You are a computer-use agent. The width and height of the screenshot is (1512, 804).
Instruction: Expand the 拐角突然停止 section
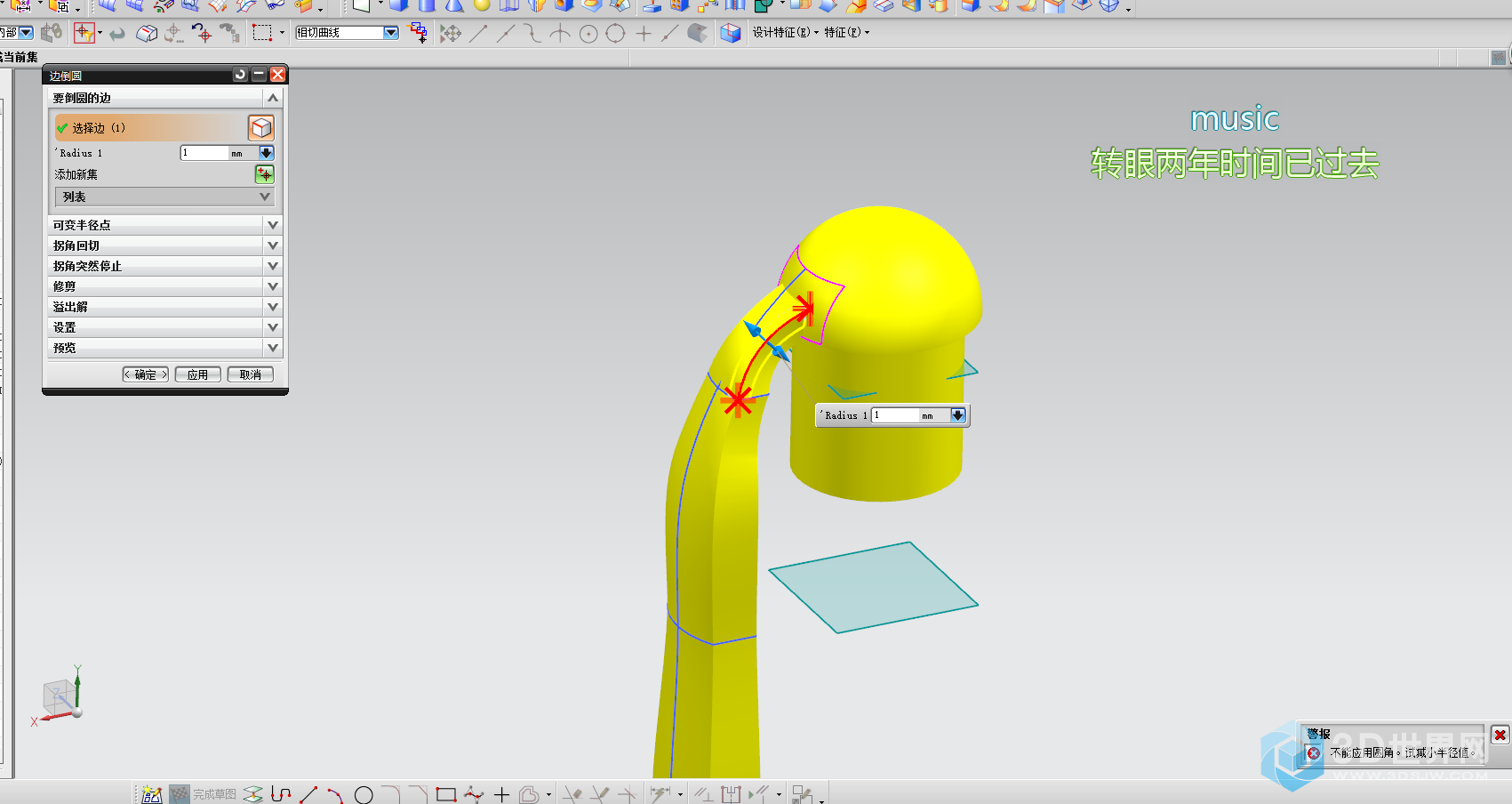click(x=164, y=266)
